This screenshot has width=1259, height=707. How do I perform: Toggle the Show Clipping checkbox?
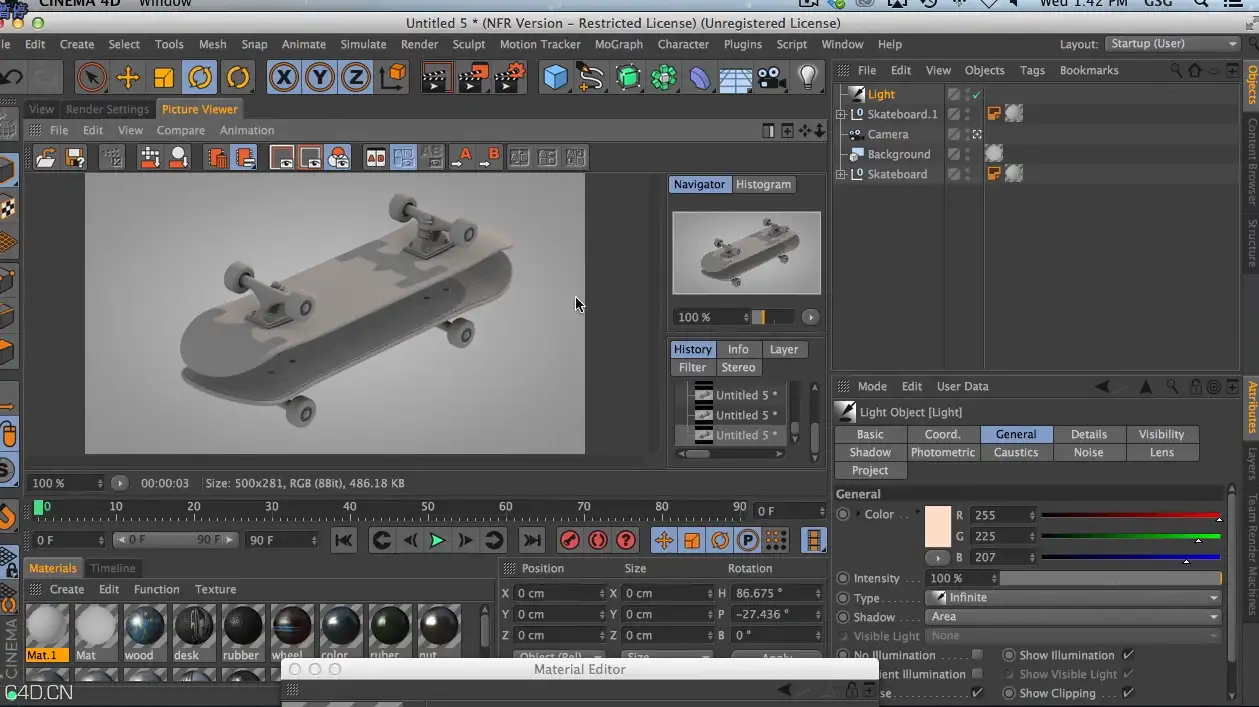click(x=1128, y=693)
